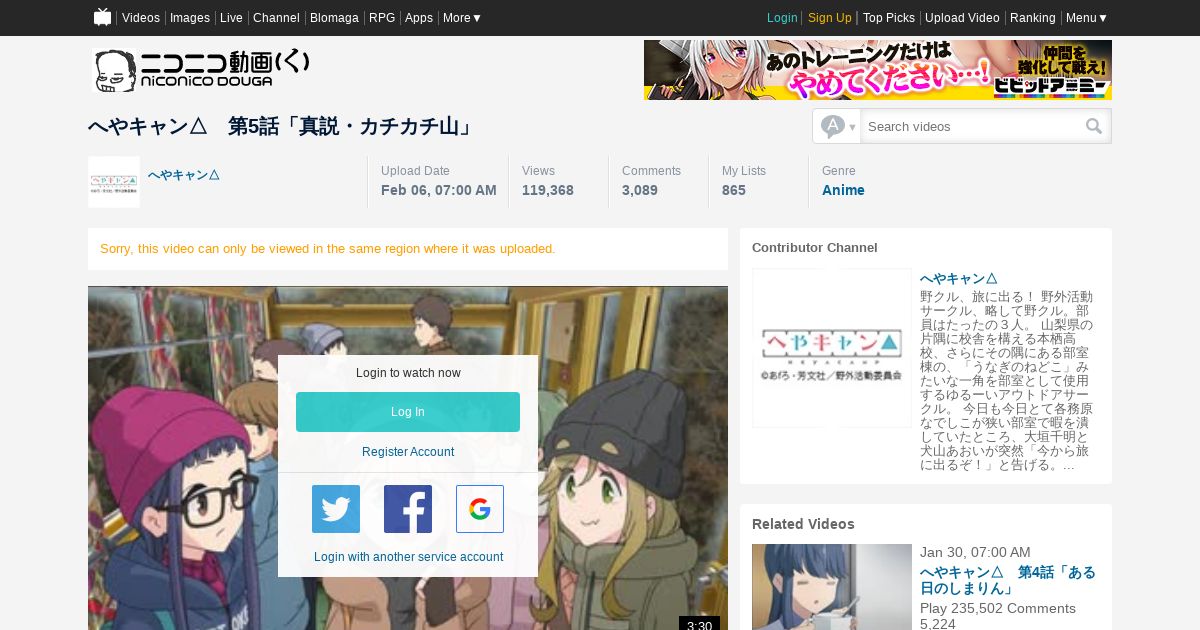The width and height of the screenshot is (1200, 630).
Task: Open the search type selector dropdown
Action: [x=838, y=126]
